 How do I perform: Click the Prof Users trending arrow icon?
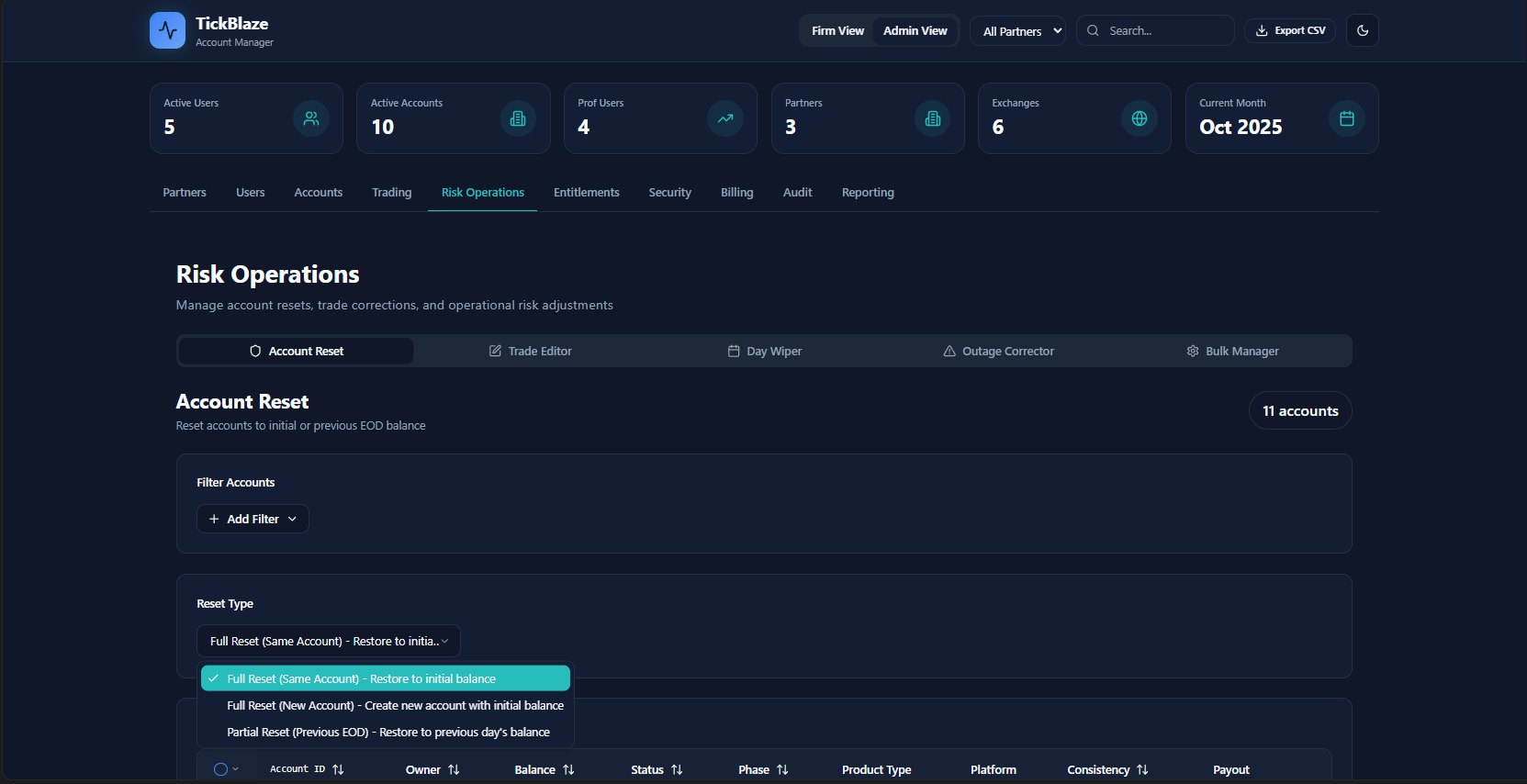click(x=725, y=118)
